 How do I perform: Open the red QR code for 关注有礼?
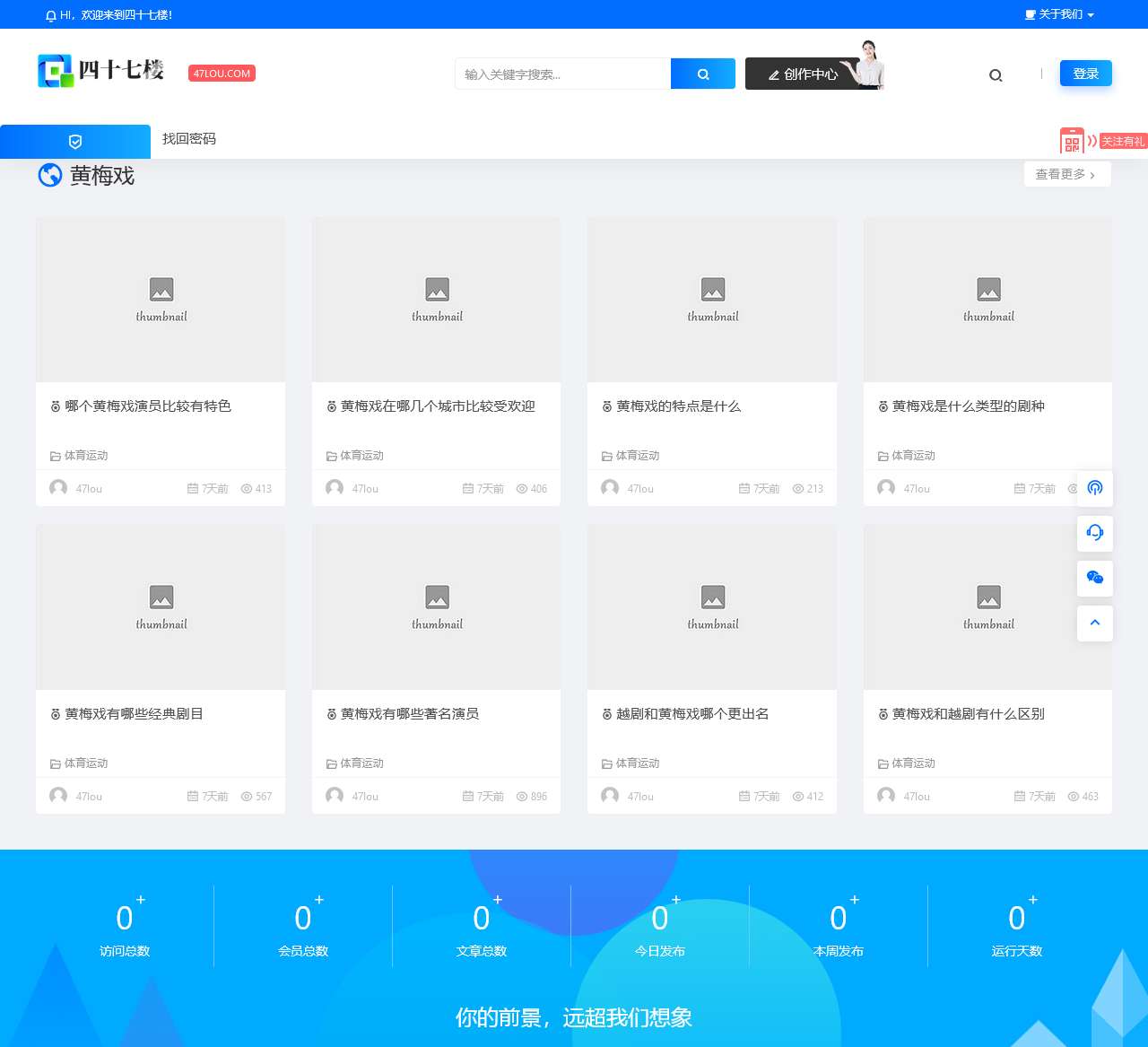(x=1073, y=140)
